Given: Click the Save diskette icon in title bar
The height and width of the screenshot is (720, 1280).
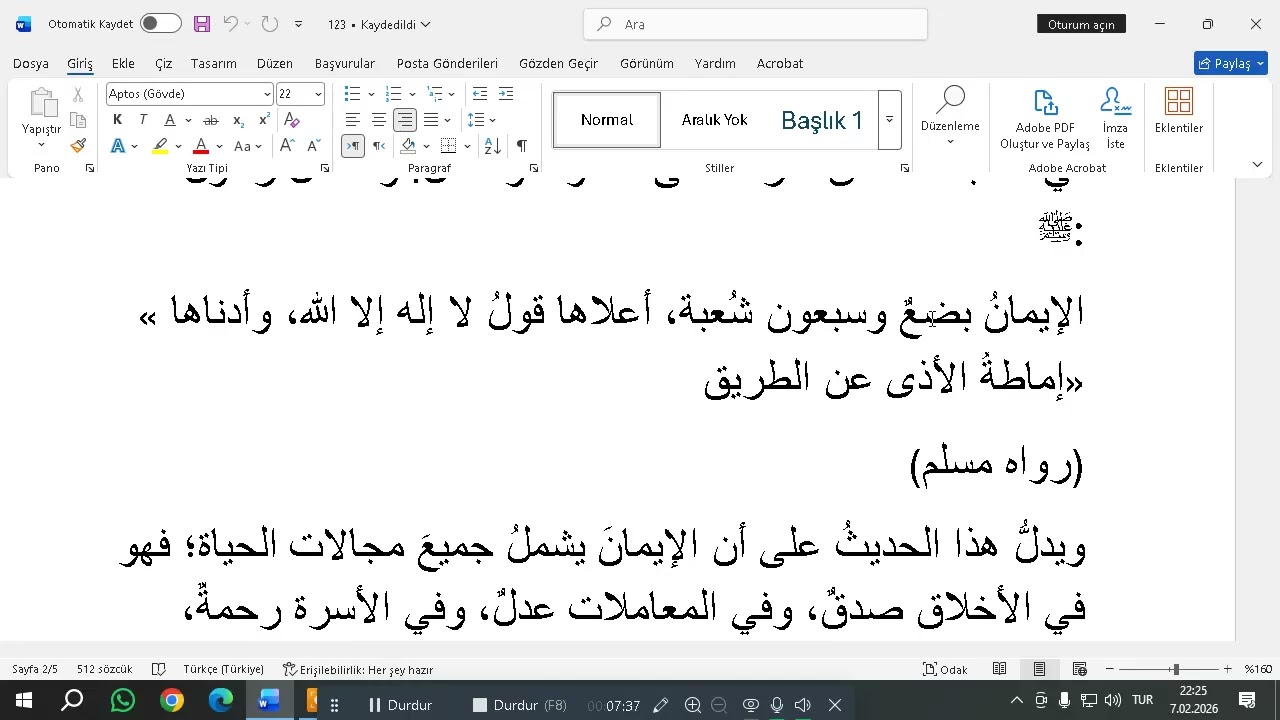Looking at the screenshot, I should click(x=202, y=24).
